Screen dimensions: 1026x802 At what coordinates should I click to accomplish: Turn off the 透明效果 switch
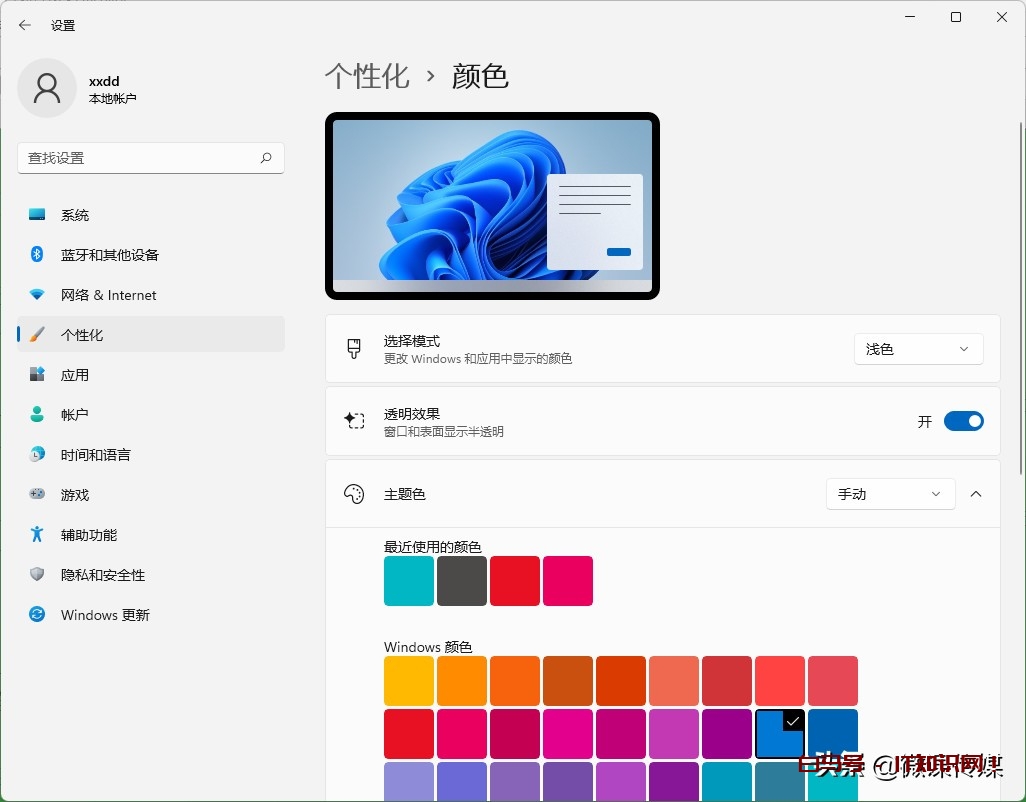(x=963, y=420)
